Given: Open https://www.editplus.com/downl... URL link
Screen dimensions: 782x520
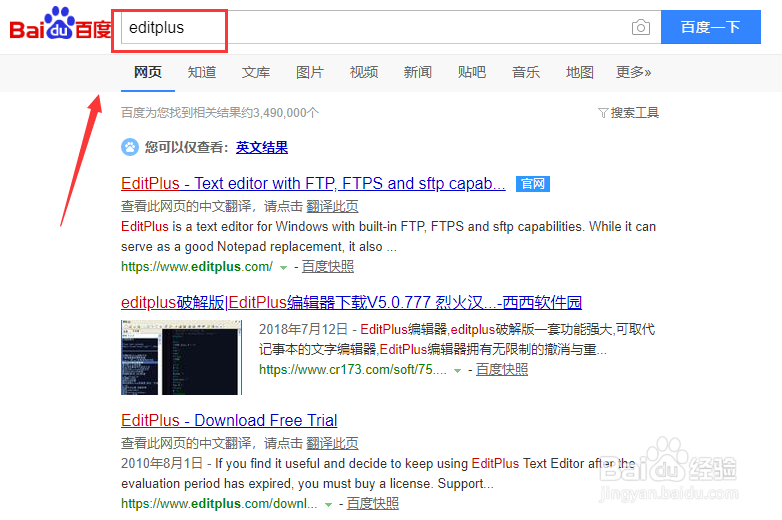Looking at the screenshot, I should pyautogui.click(x=219, y=504).
